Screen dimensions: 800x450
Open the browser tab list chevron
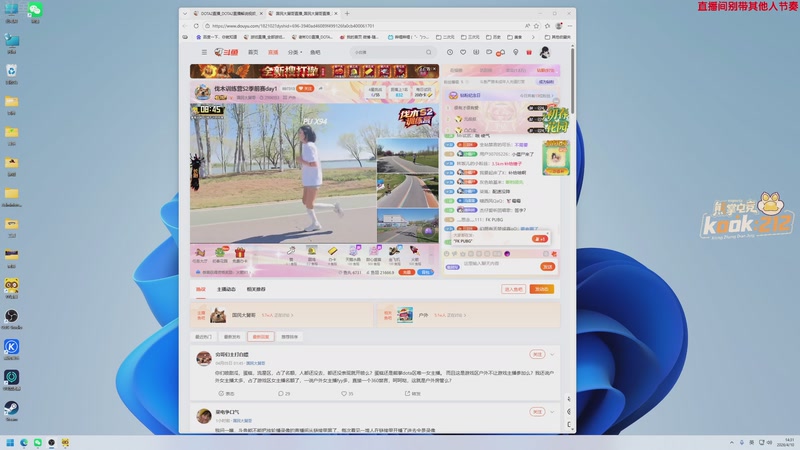tap(185, 13)
